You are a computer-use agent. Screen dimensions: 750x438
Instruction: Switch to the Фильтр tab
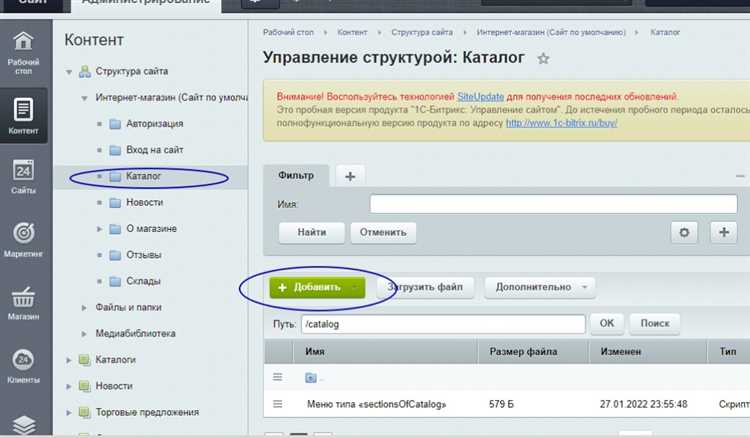pos(296,175)
